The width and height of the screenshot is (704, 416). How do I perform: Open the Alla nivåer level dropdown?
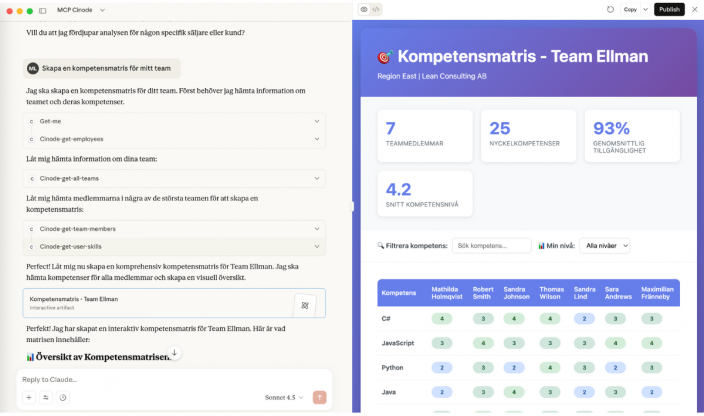(606, 245)
